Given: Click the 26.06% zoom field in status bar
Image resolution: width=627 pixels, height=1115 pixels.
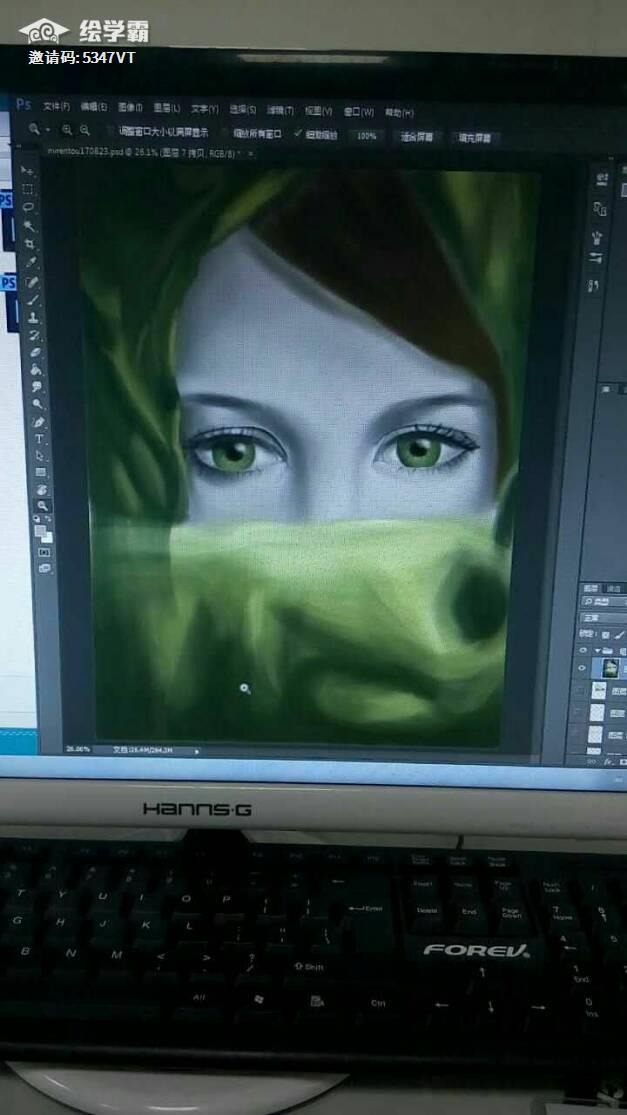Looking at the screenshot, I should point(78,749).
